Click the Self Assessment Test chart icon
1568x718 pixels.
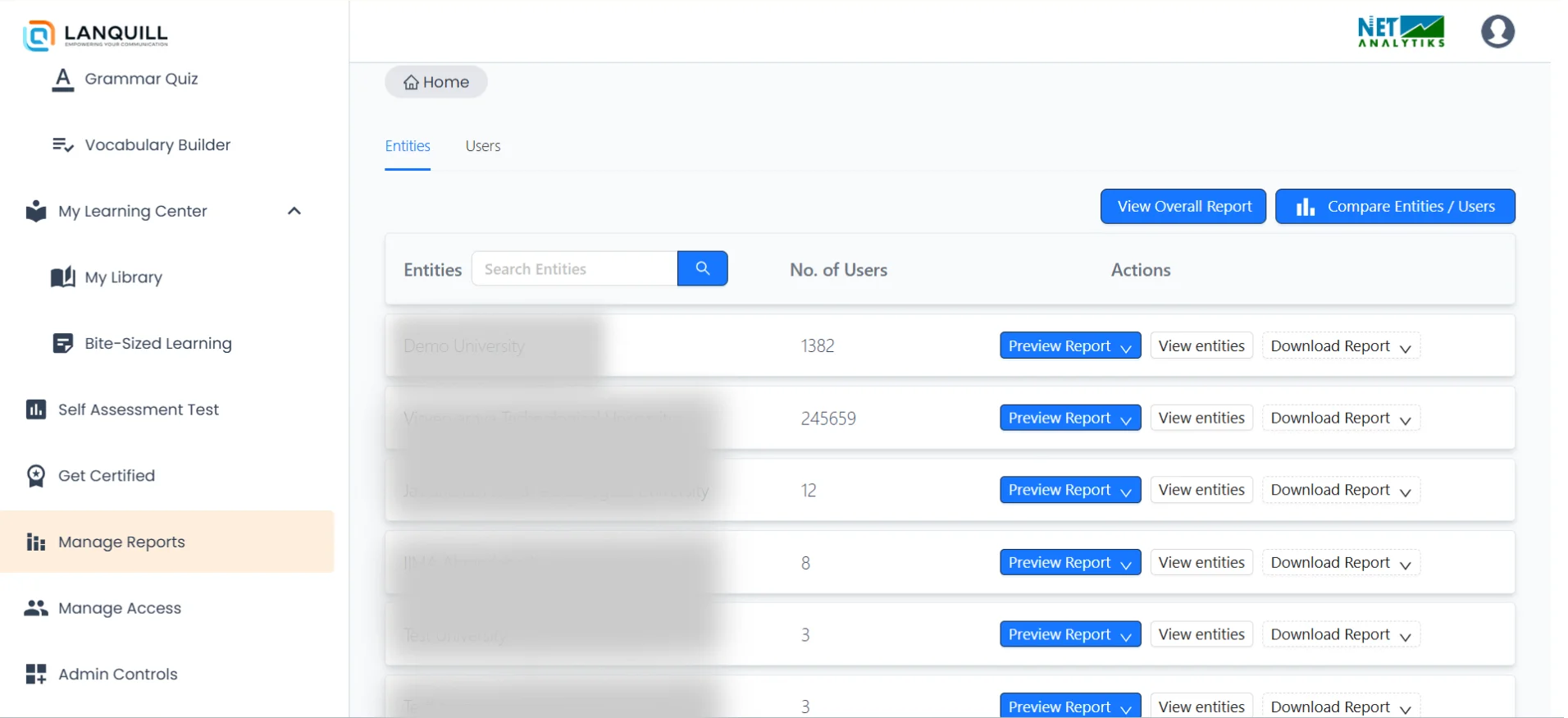(36, 409)
